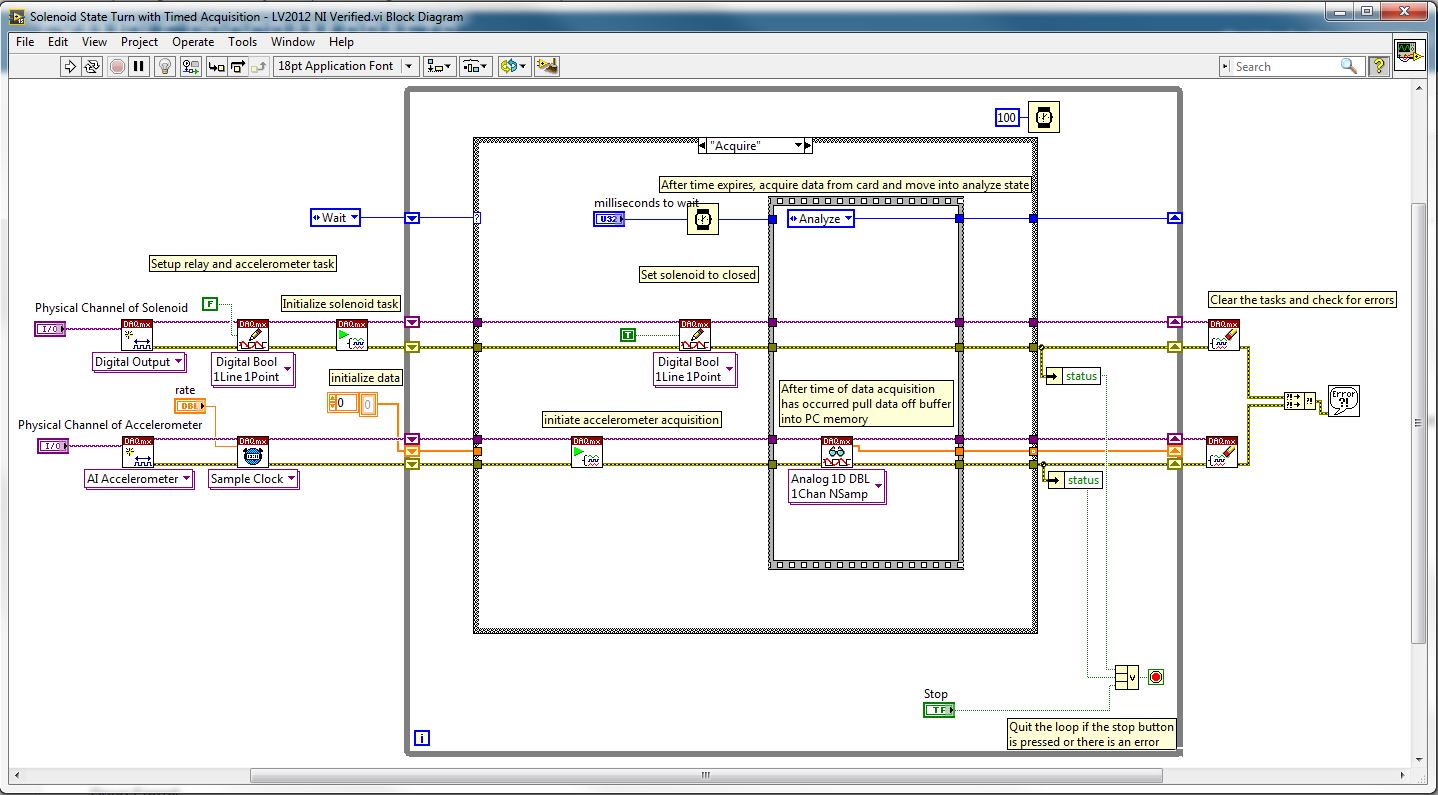Select the DAQmx Read node in Analyze sequence
Image resolution: width=1438 pixels, height=795 pixels.
(x=837, y=452)
